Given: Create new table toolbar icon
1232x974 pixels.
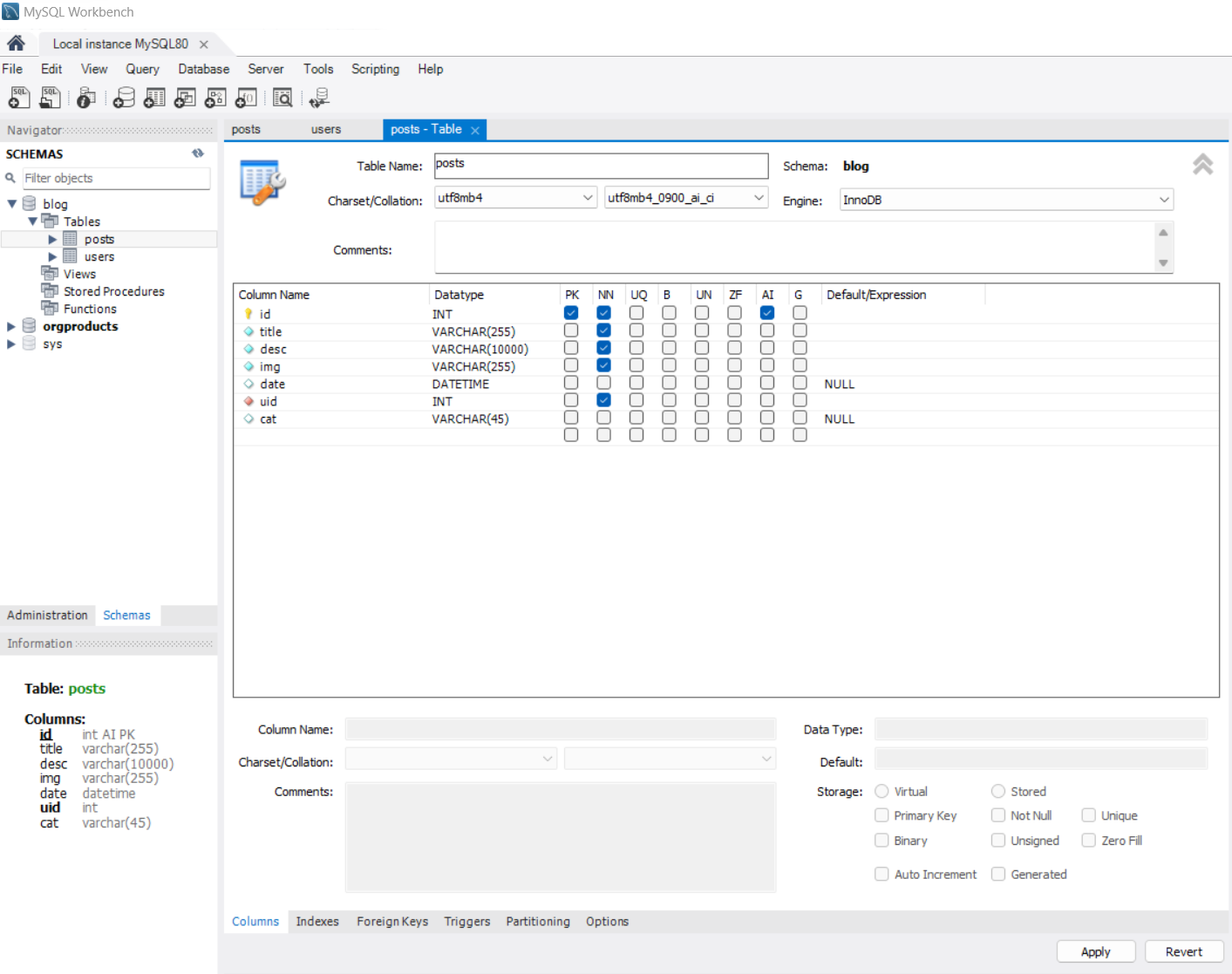Looking at the screenshot, I should click(154, 98).
